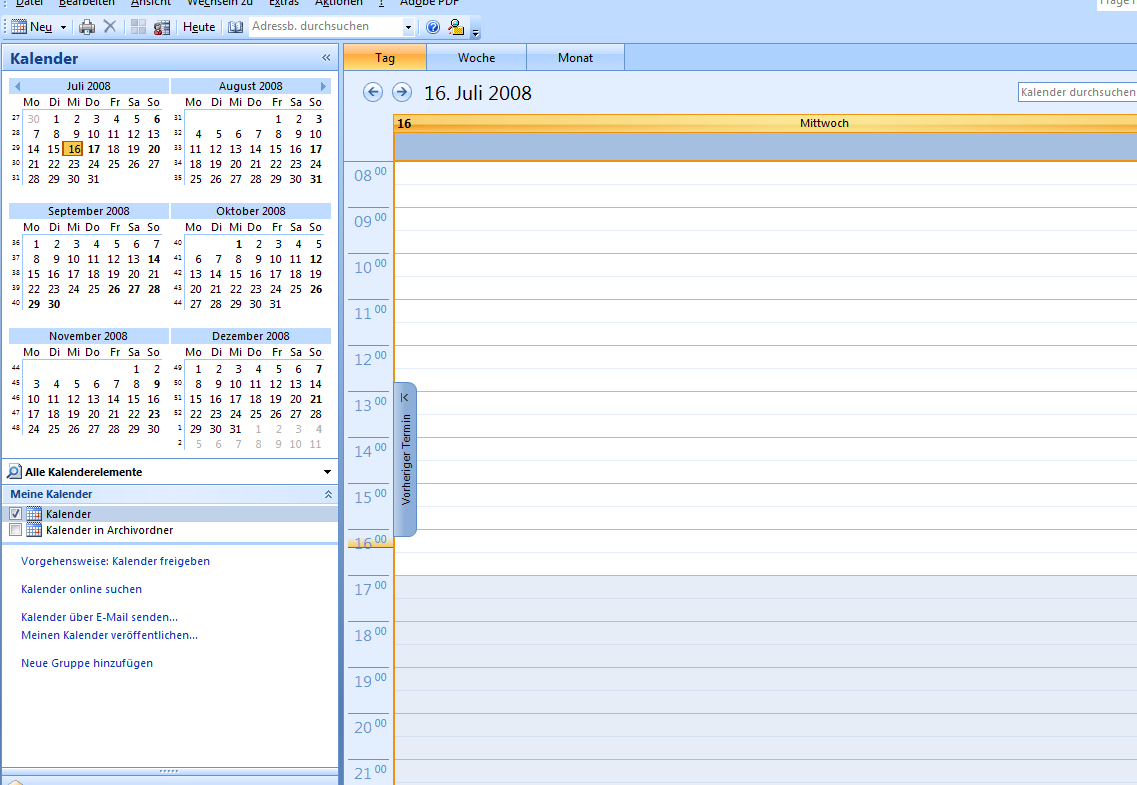Click the blue Help question mark icon
The image size is (1137, 785).
(x=433, y=27)
